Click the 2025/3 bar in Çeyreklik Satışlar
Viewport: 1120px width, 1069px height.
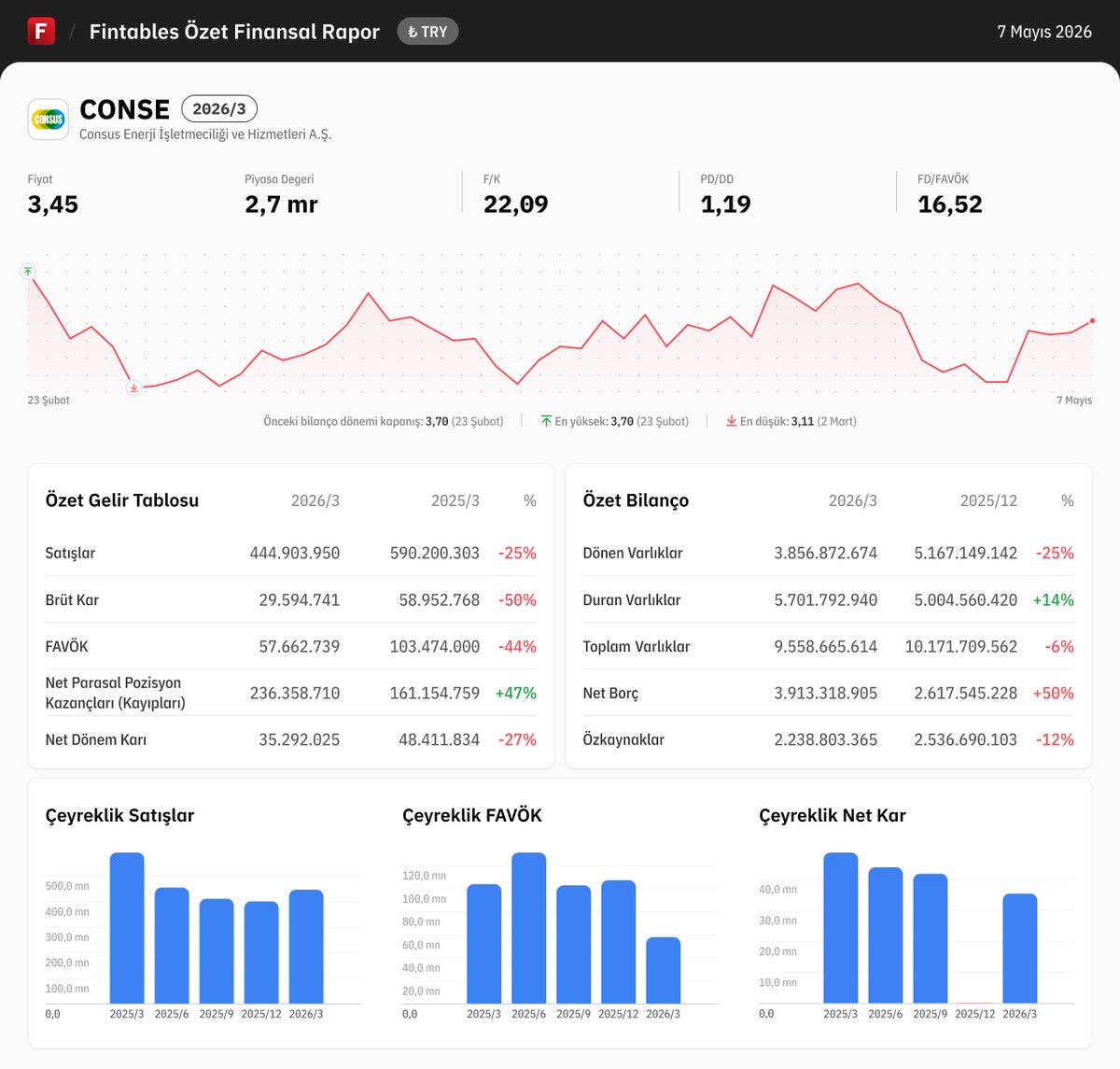point(127,928)
